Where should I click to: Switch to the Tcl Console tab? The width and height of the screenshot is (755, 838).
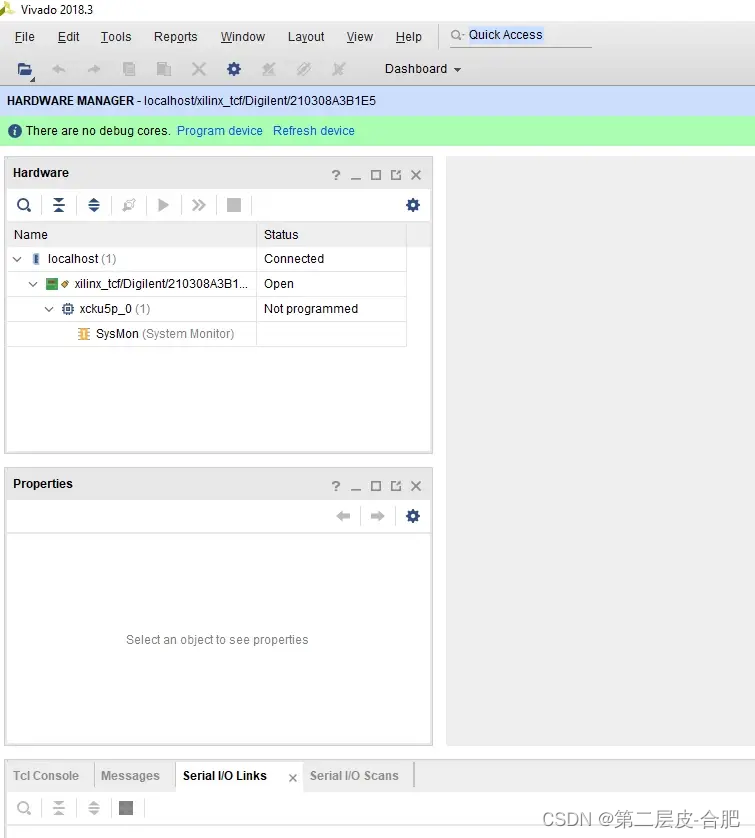[x=46, y=776]
